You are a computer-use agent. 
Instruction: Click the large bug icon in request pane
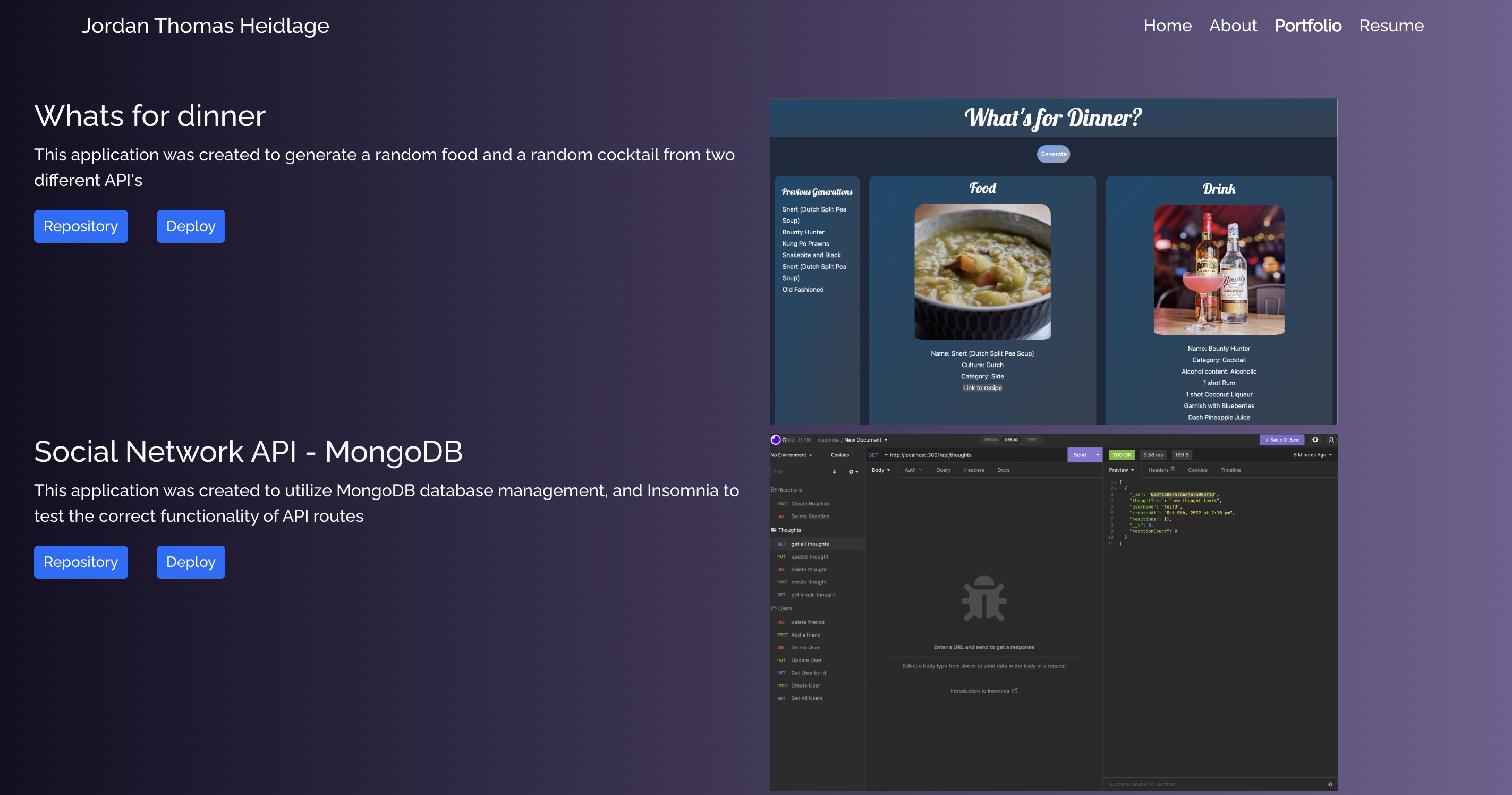pos(984,599)
